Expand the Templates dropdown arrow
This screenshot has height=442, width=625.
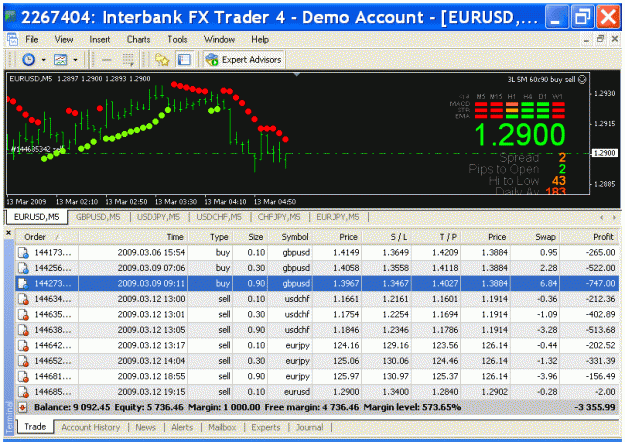[x=75, y=60]
